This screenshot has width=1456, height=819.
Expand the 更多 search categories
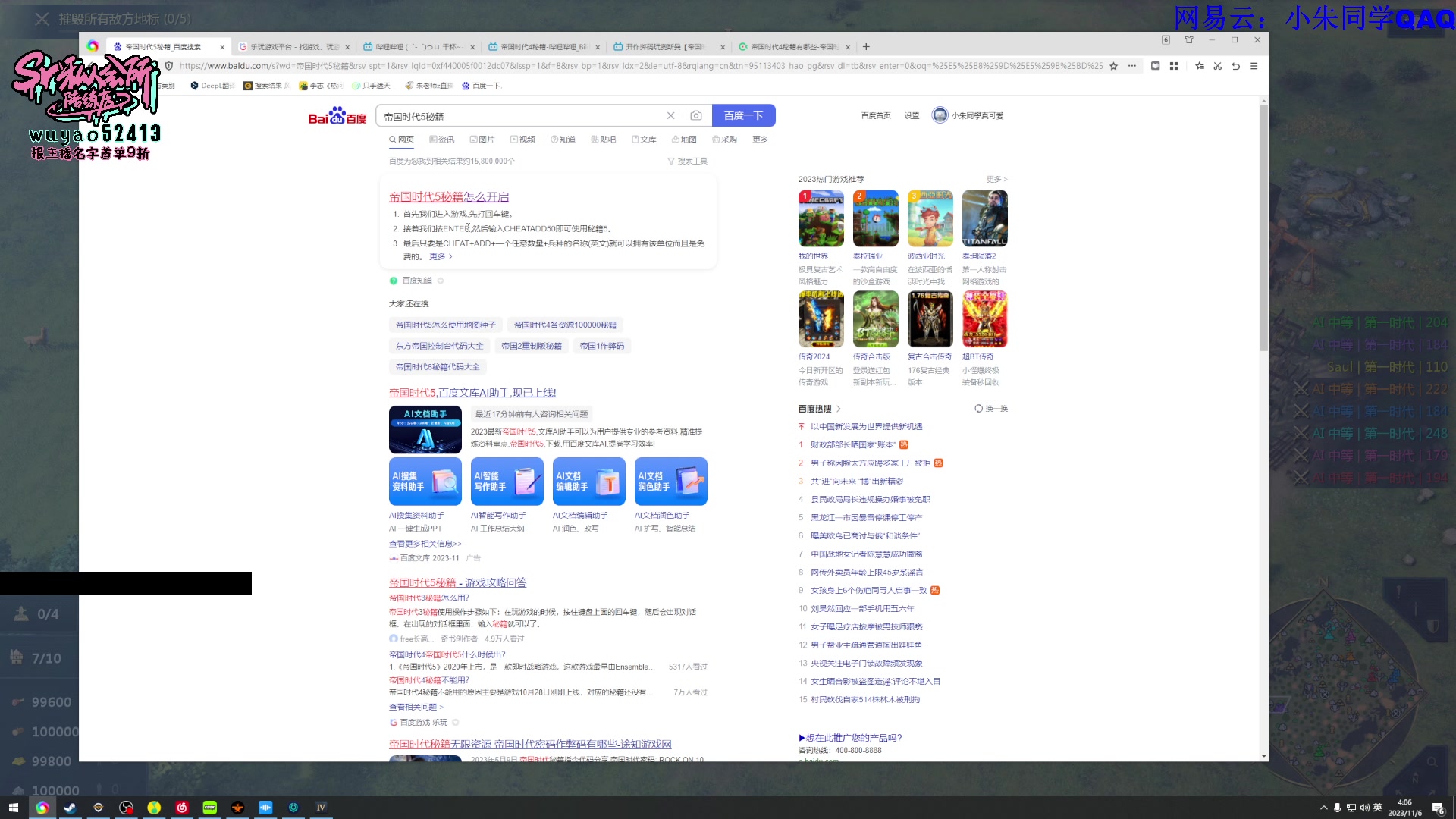[x=761, y=140]
